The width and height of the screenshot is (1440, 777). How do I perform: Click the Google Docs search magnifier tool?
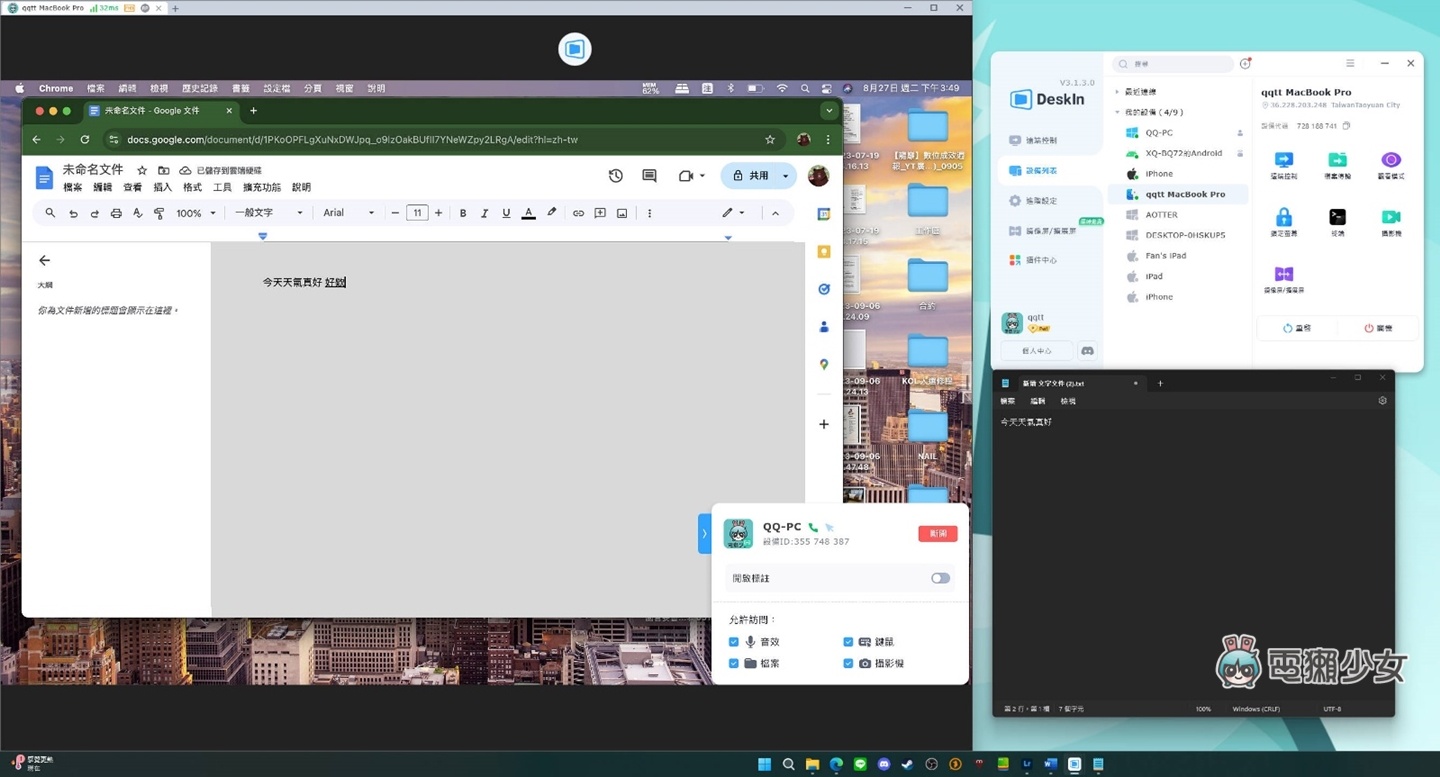tap(50, 213)
